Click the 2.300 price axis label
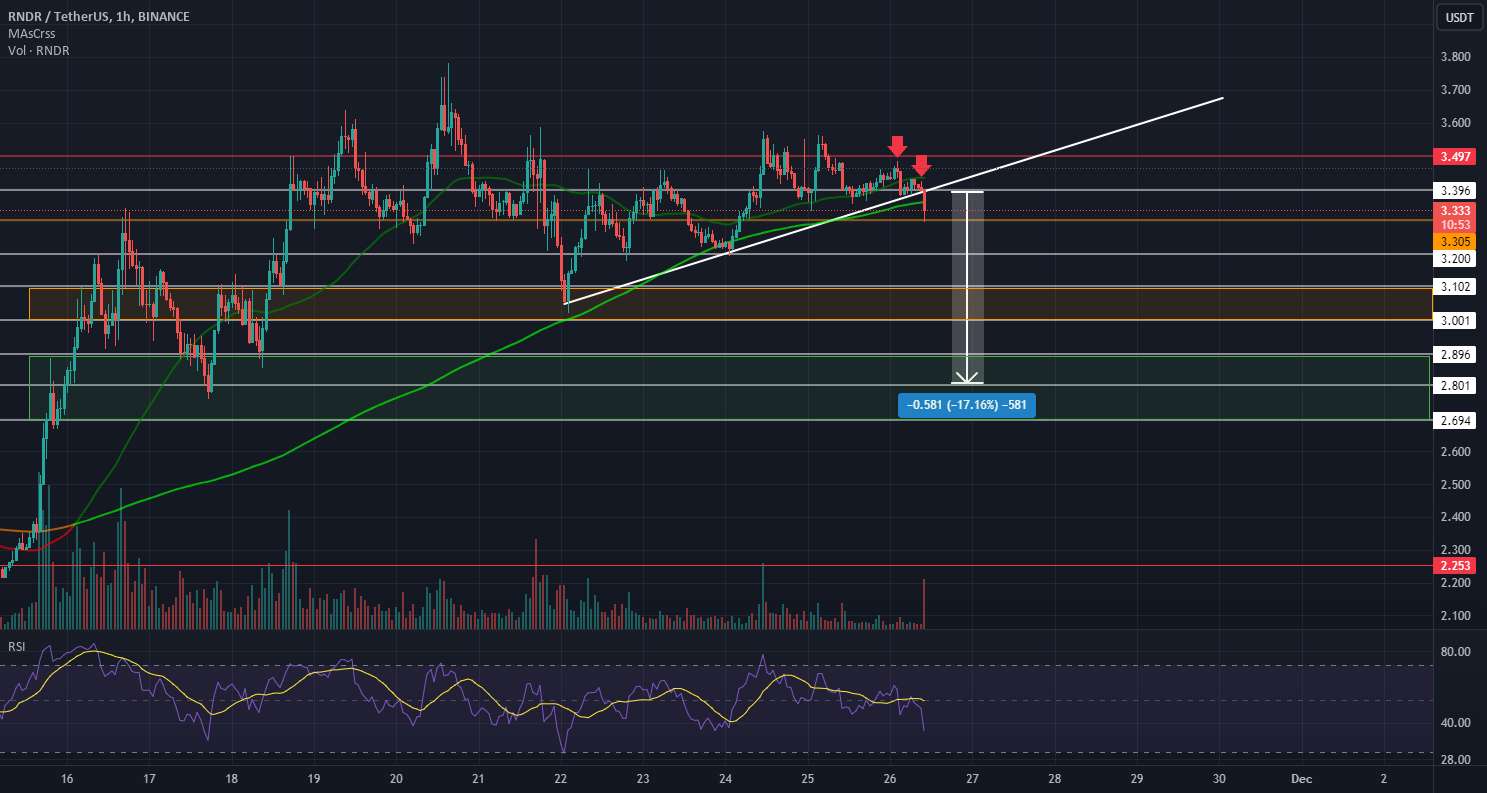Screen dimensions: 1487x793 [1455, 550]
